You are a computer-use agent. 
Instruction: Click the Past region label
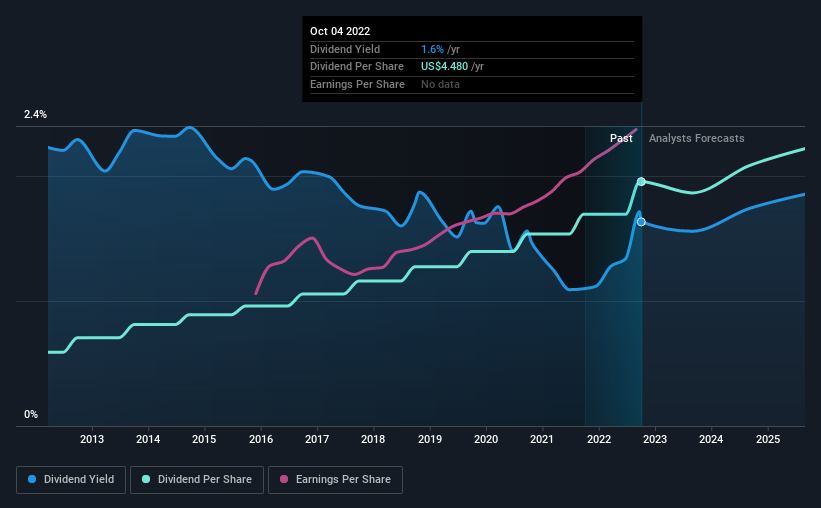coord(621,138)
